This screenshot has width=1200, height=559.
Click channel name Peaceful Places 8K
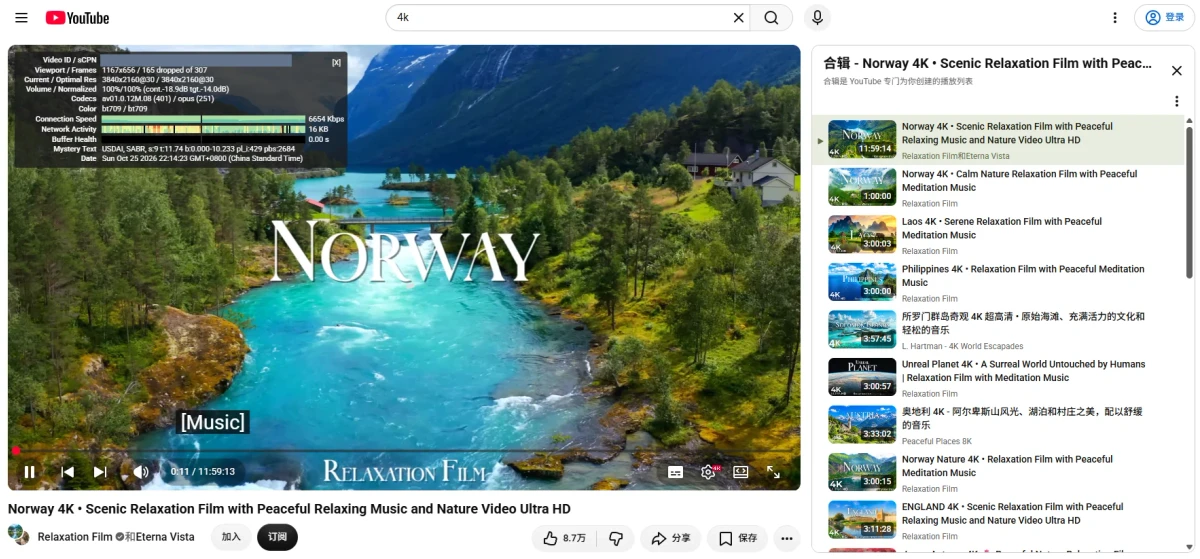[x=936, y=441]
